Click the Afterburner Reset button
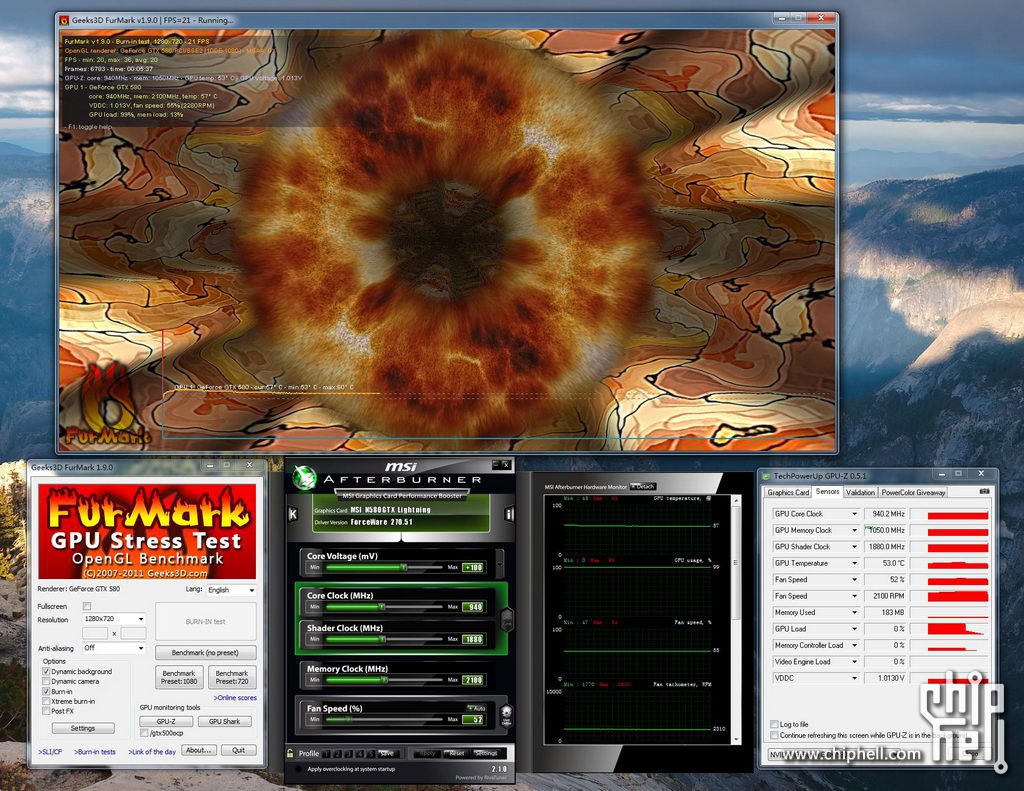This screenshot has height=791, width=1024. click(455, 753)
